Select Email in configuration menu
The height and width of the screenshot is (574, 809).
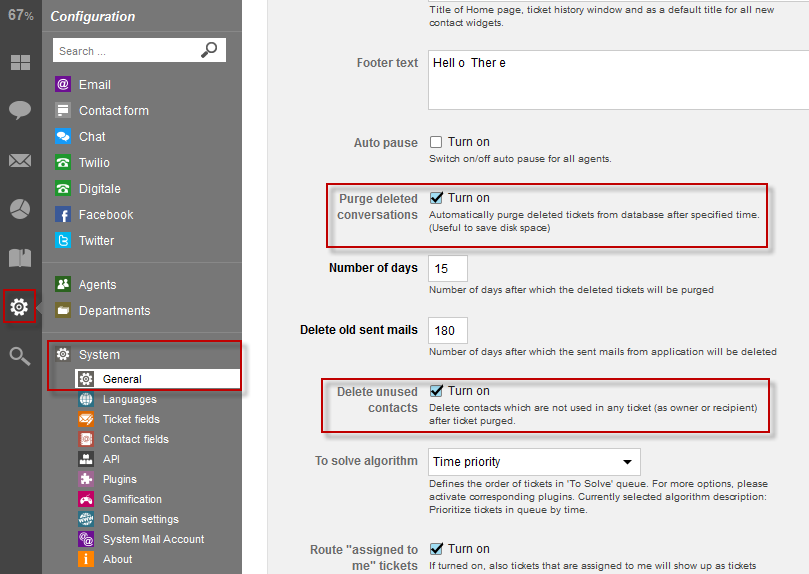click(x=94, y=85)
